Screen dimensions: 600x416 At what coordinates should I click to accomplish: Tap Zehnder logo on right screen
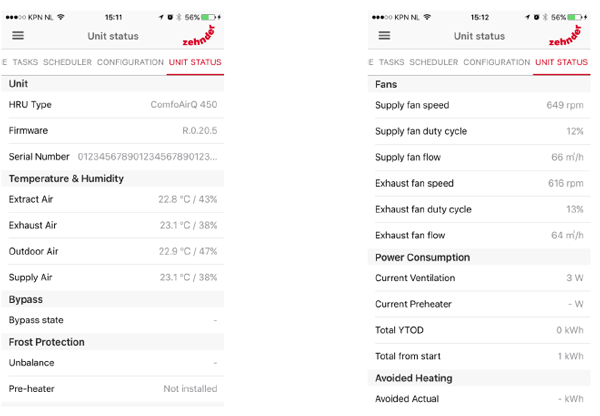565,36
